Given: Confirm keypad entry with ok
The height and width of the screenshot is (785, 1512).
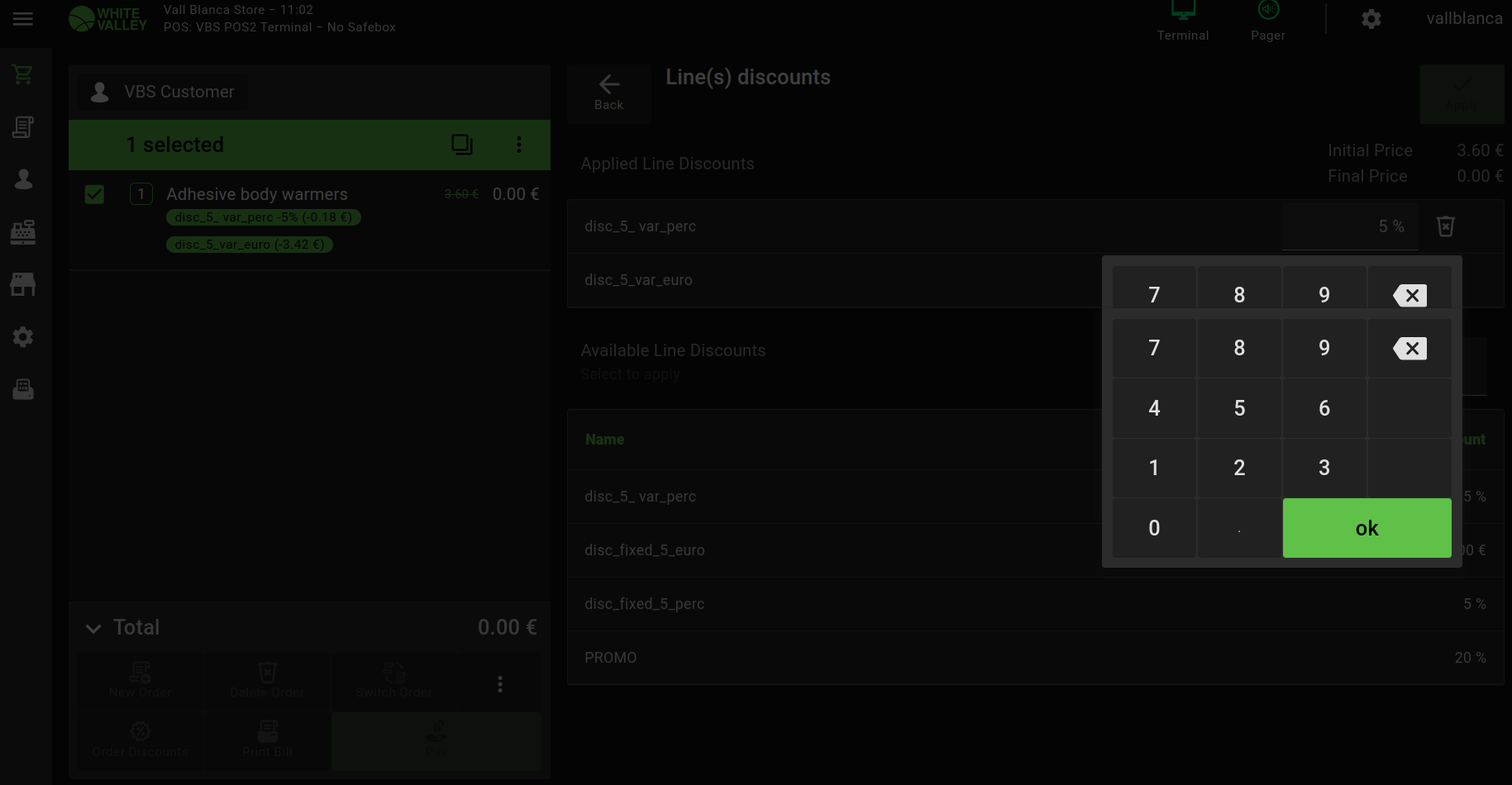Looking at the screenshot, I should 1367,528.
